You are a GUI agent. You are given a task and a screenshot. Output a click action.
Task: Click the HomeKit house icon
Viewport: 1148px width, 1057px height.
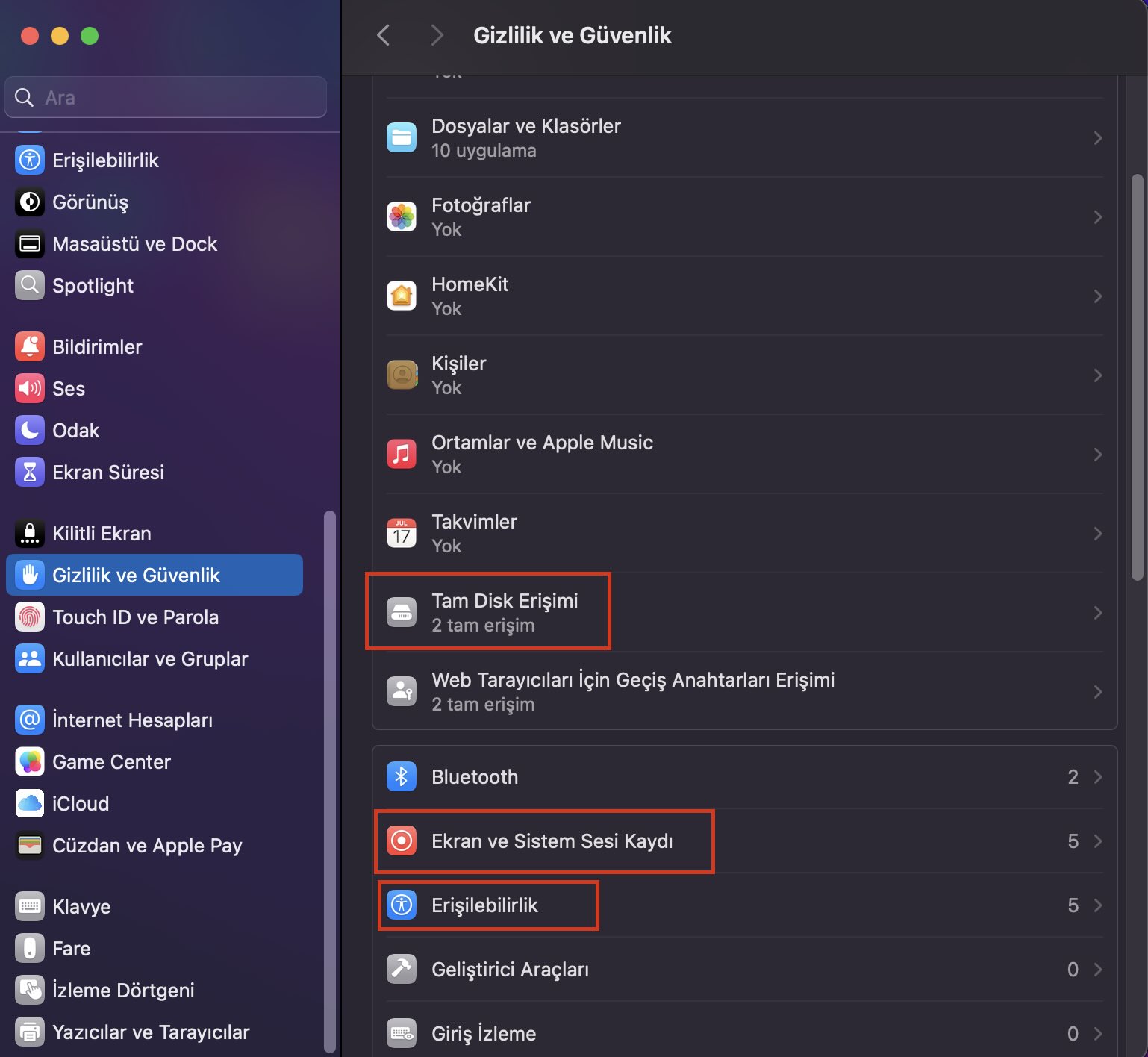tap(402, 296)
